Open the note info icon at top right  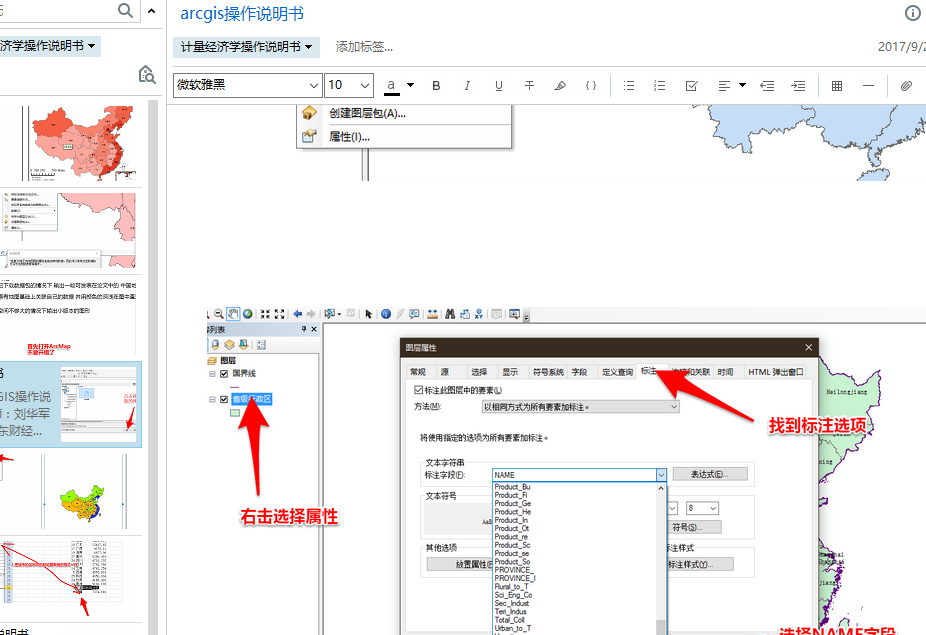(x=912, y=13)
